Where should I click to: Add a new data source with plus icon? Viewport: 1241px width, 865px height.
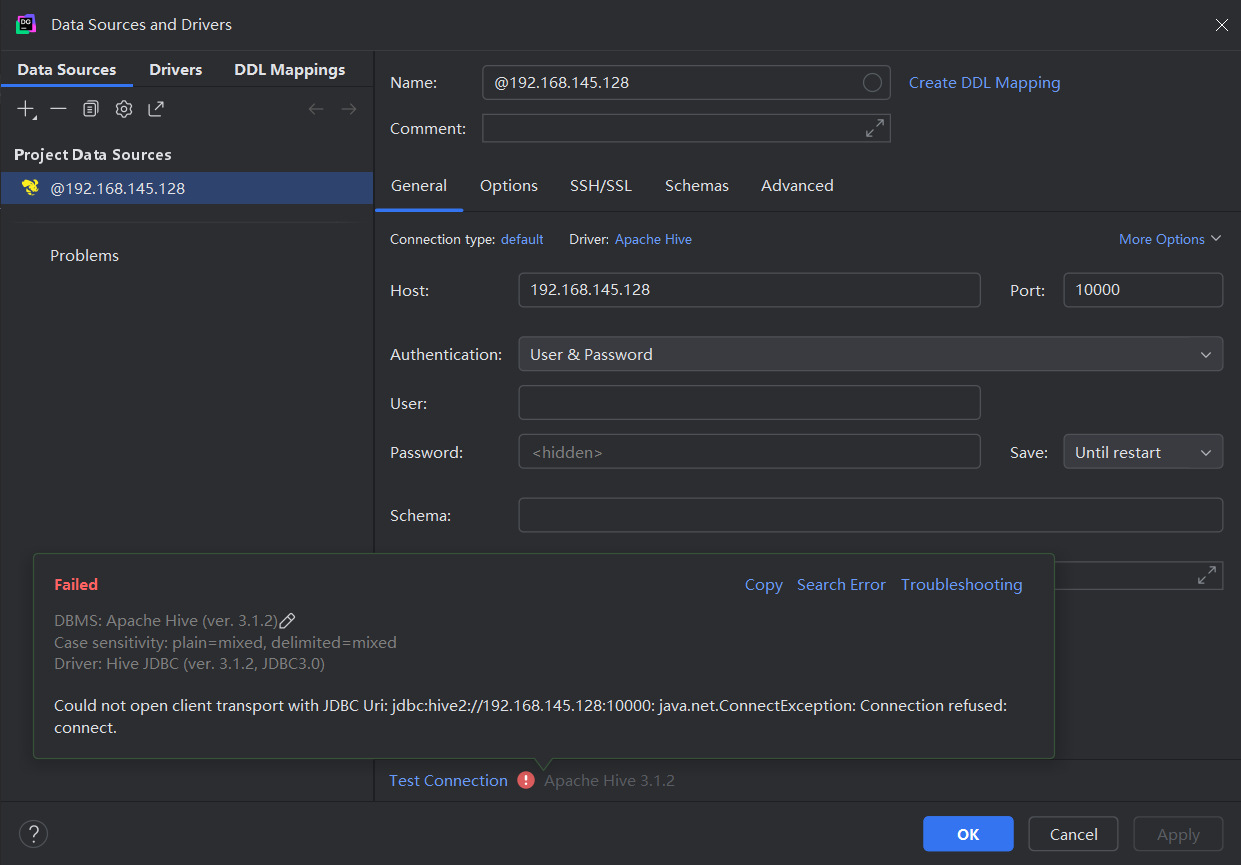point(26,109)
